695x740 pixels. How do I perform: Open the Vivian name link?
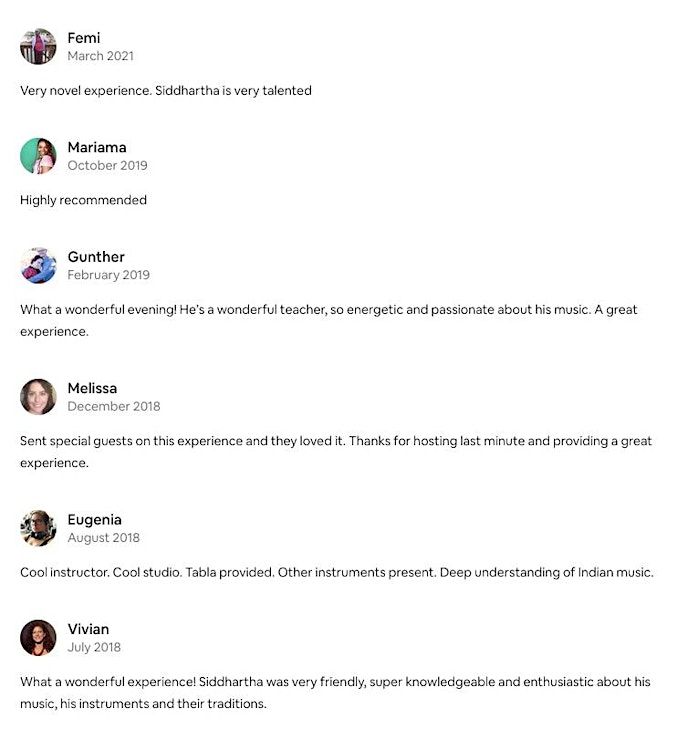(88, 629)
